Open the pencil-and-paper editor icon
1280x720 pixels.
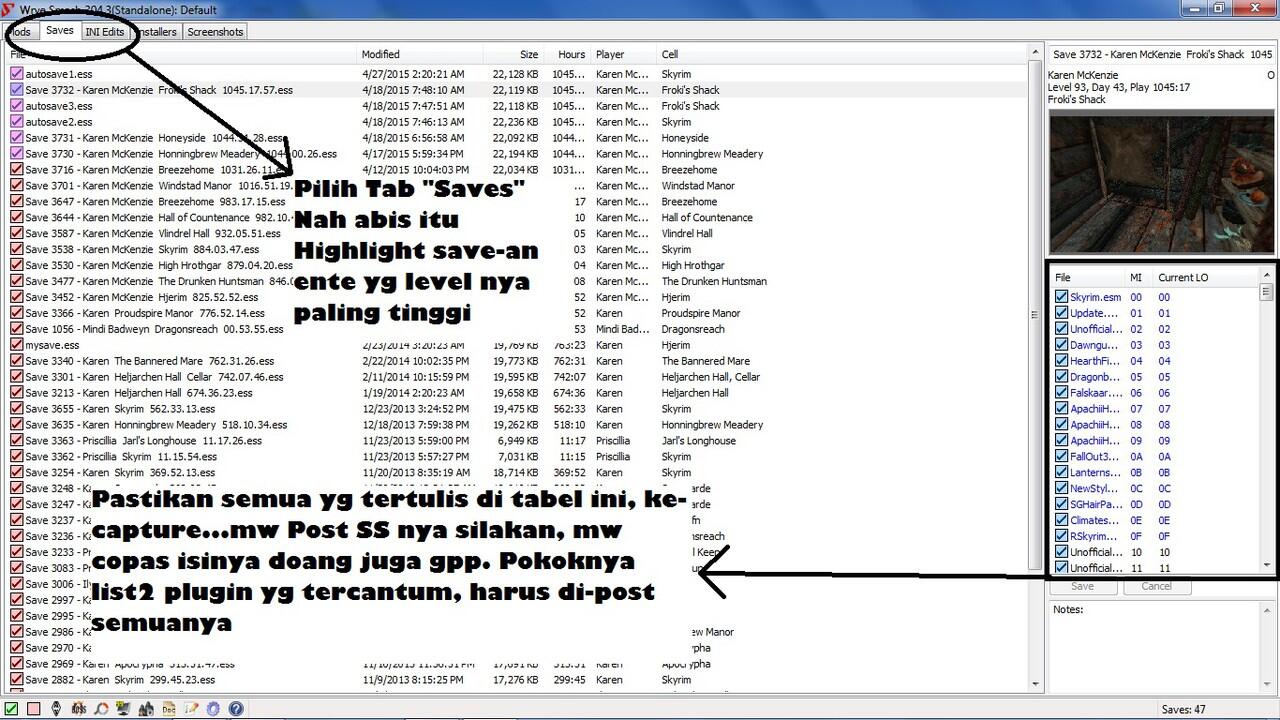click(191, 709)
